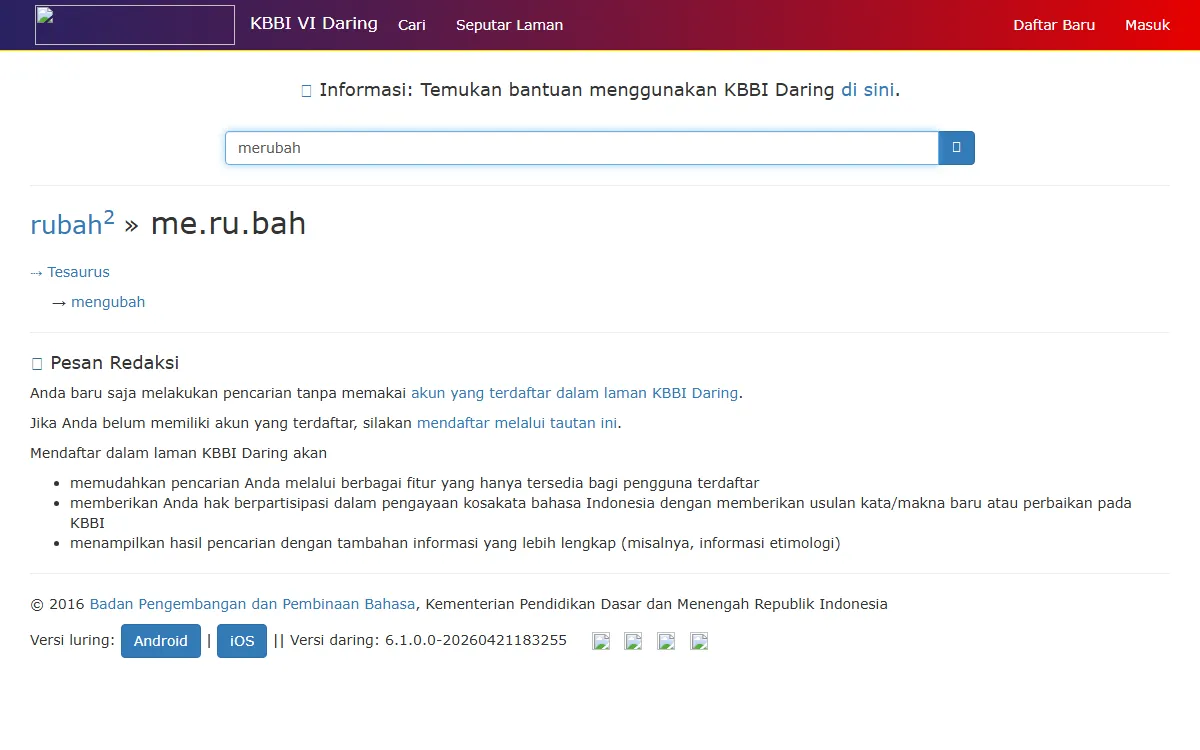The image size is (1200, 750).
Task: Click bullet text starting "memberikan Anda hak berpartisipasi"
Action: 601,513
